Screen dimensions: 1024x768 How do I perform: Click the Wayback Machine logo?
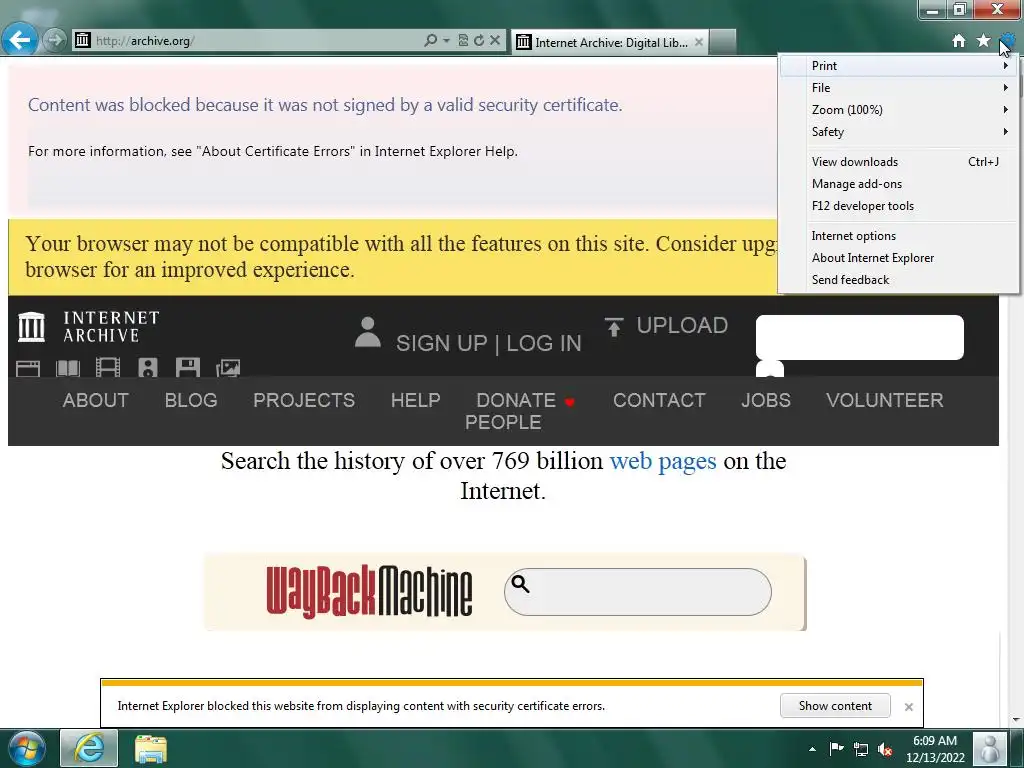tap(369, 592)
